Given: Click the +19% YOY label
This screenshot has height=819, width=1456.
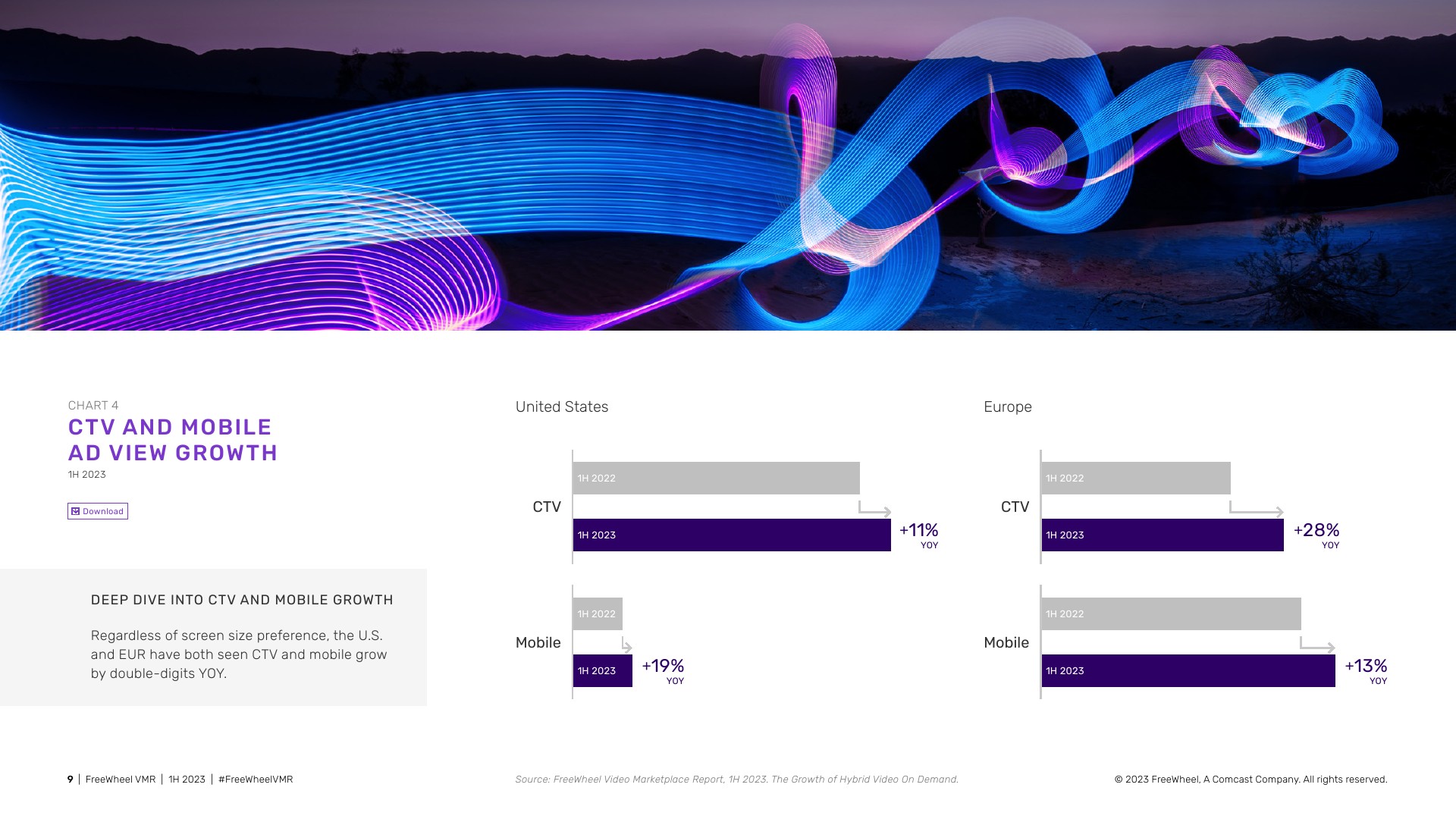Looking at the screenshot, I should 664,670.
